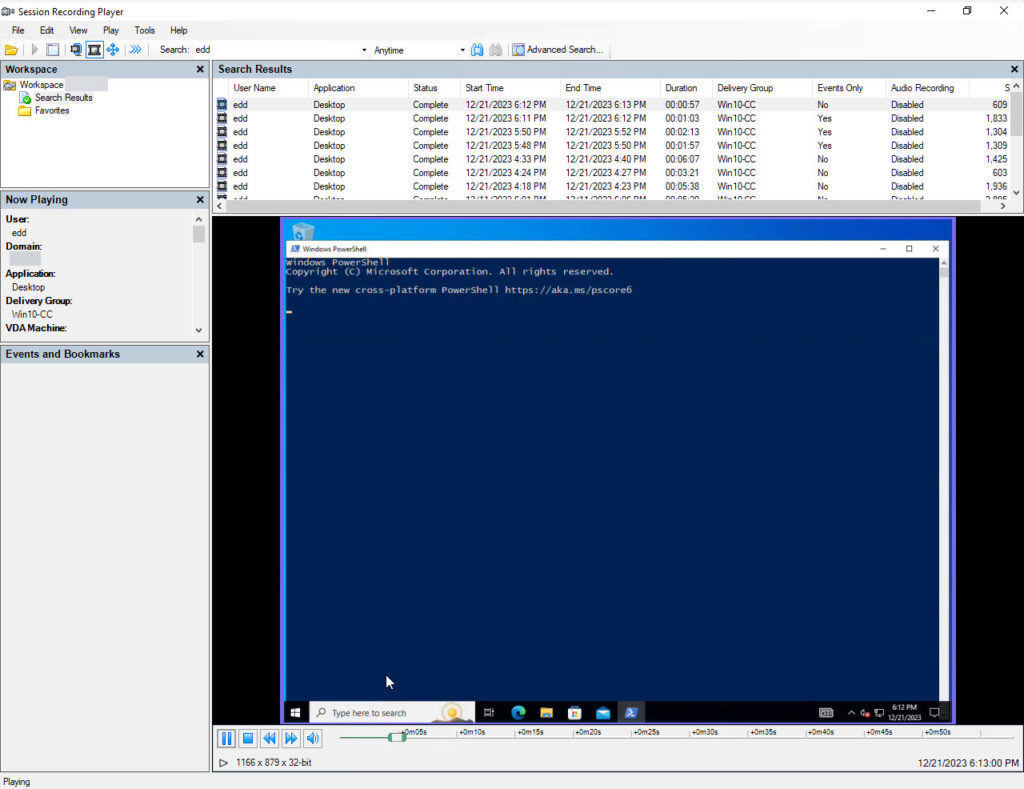Select Search Results in Workspace tree

point(63,97)
